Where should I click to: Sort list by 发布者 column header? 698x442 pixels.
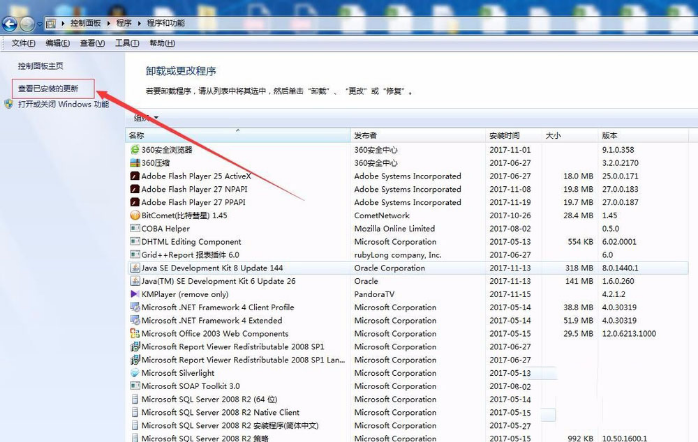[x=365, y=135]
